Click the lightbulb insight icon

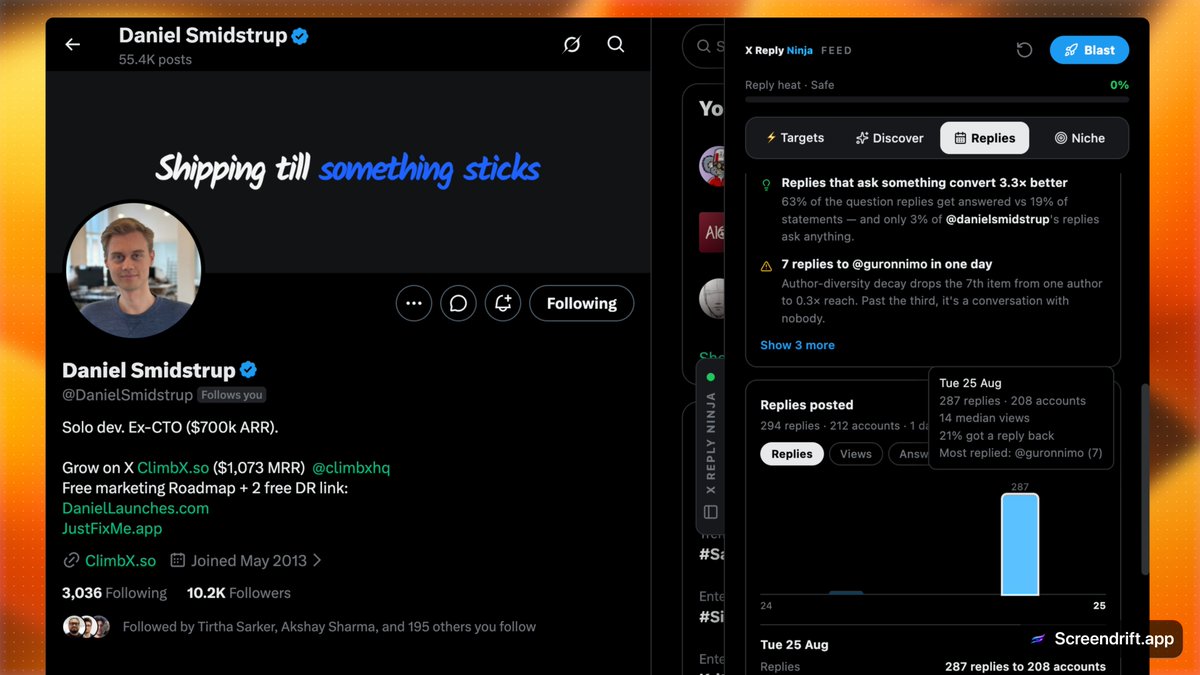766,184
